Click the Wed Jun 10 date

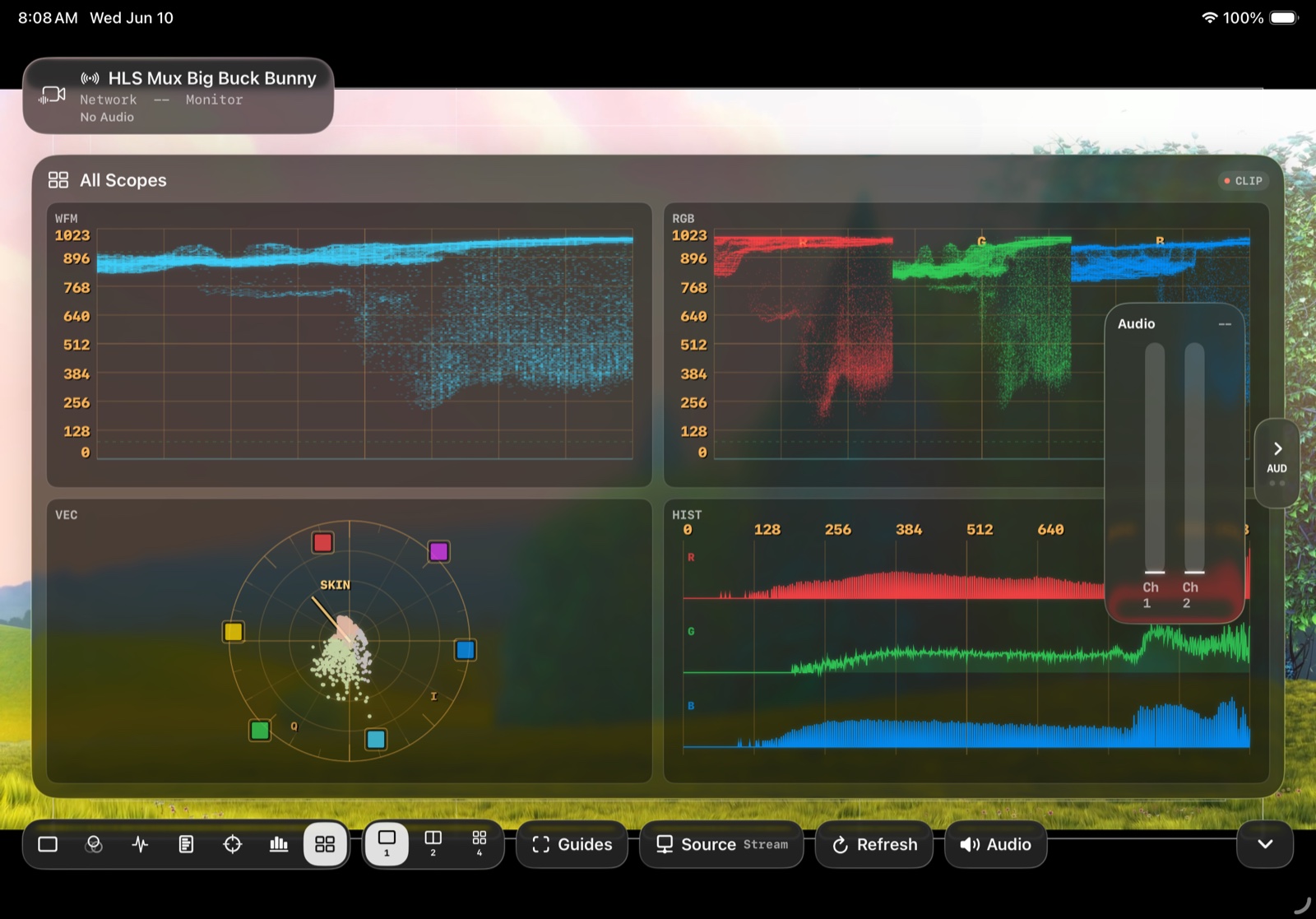click(132, 17)
